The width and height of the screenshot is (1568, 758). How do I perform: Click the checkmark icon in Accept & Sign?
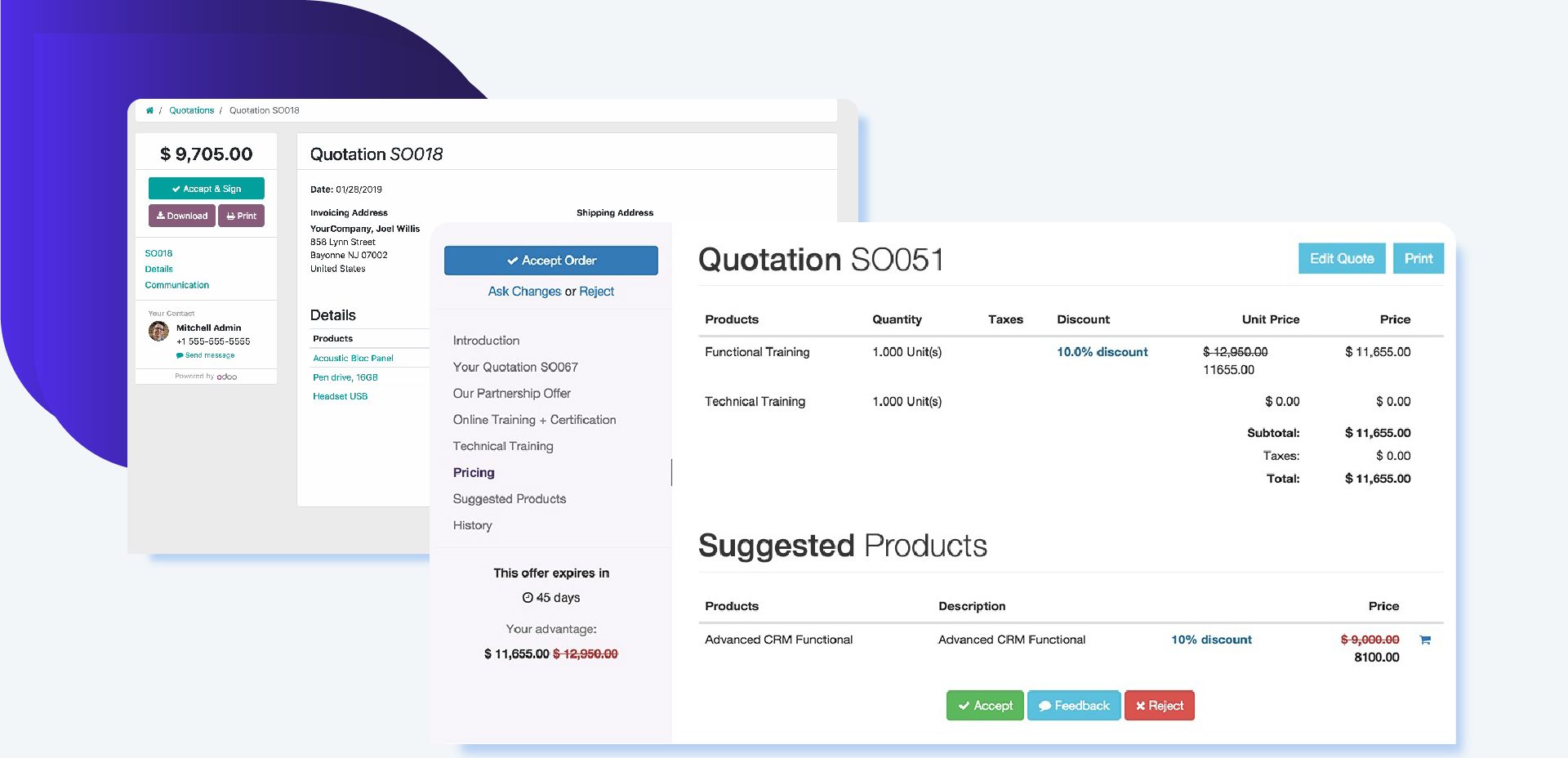click(177, 188)
